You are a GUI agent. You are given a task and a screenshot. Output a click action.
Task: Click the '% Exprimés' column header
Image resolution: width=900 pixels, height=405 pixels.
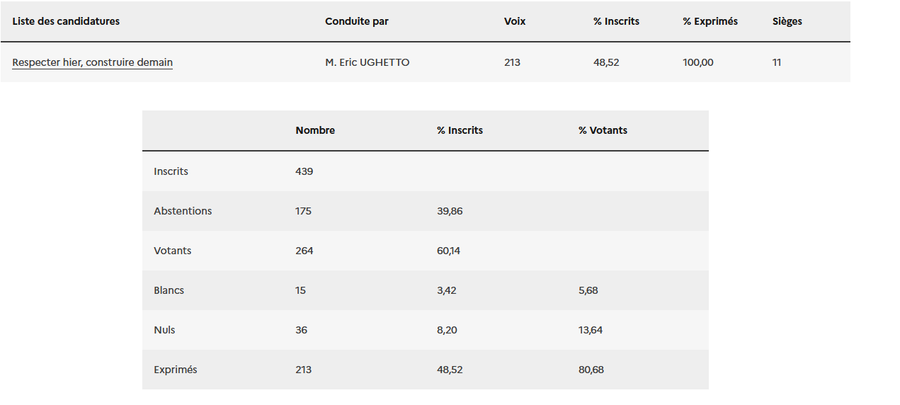(x=710, y=21)
